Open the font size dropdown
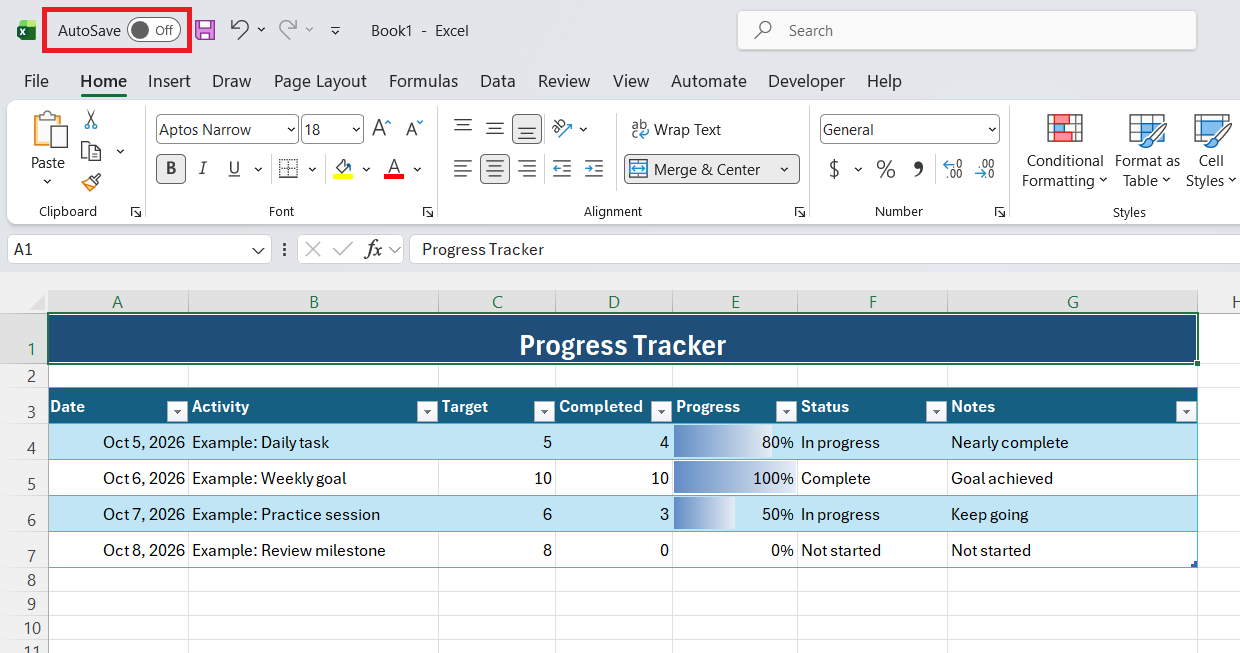The height and width of the screenshot is (653, 1240). point(357,130)
